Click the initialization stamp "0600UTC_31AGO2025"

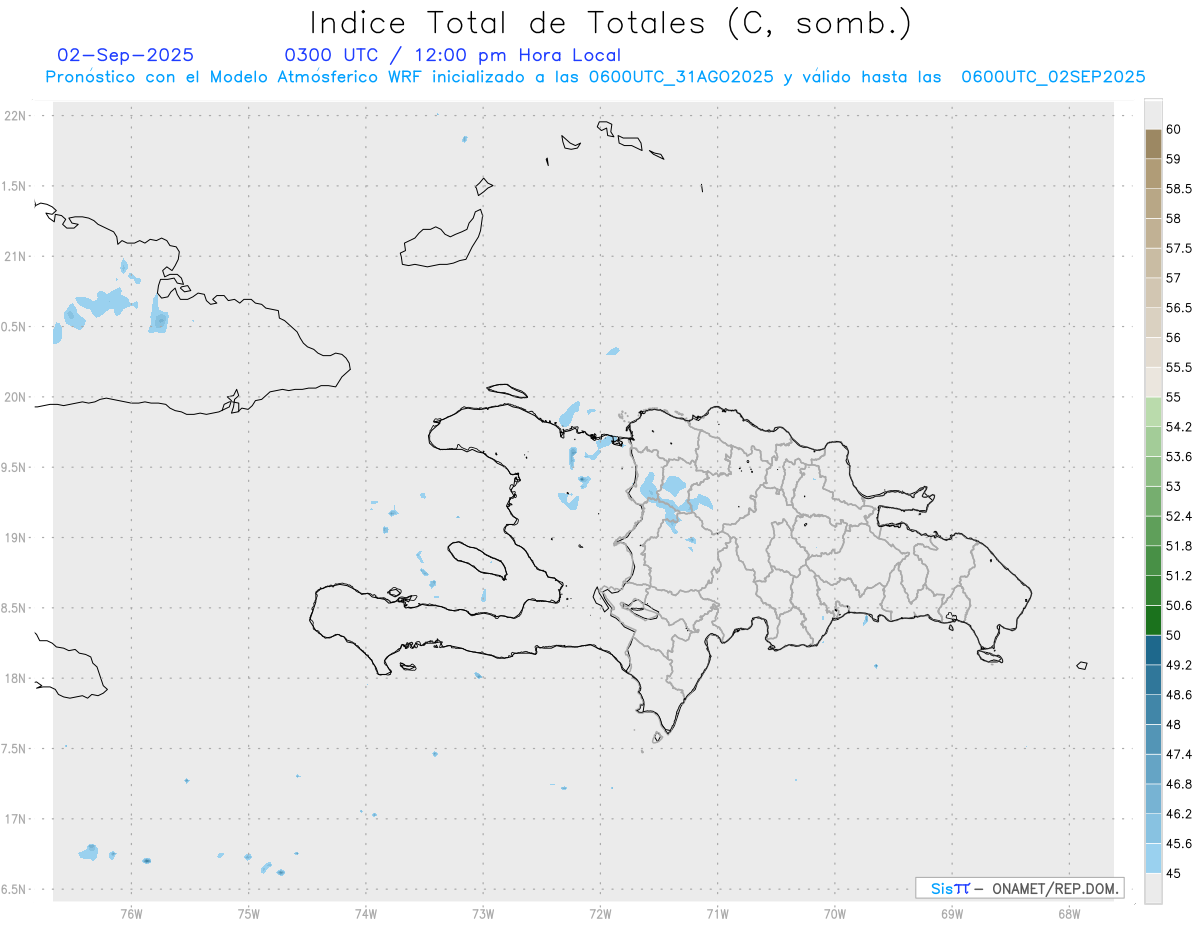tap(681, 77)
